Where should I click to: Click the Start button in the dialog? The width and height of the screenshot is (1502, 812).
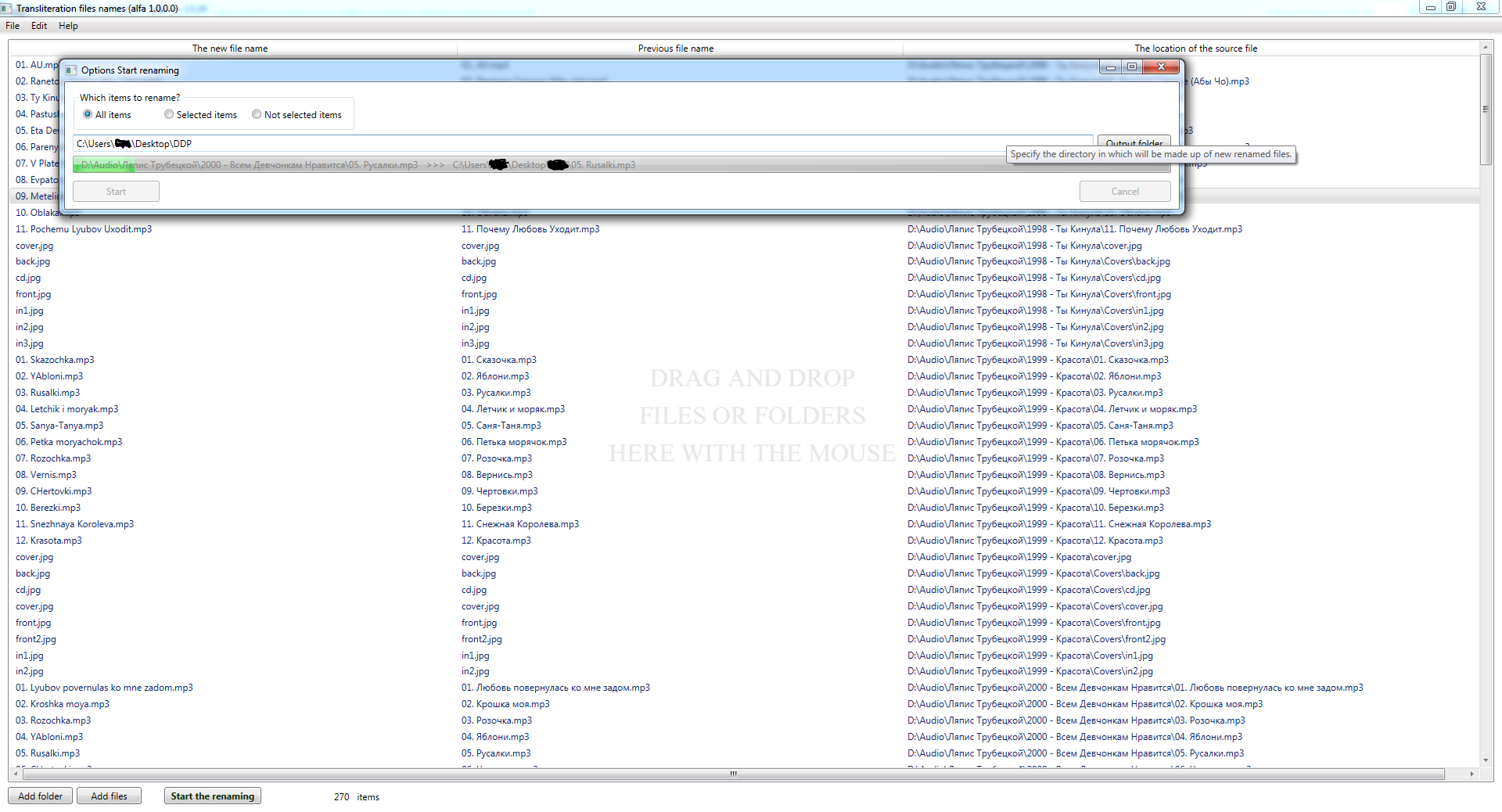coord(116,192)
